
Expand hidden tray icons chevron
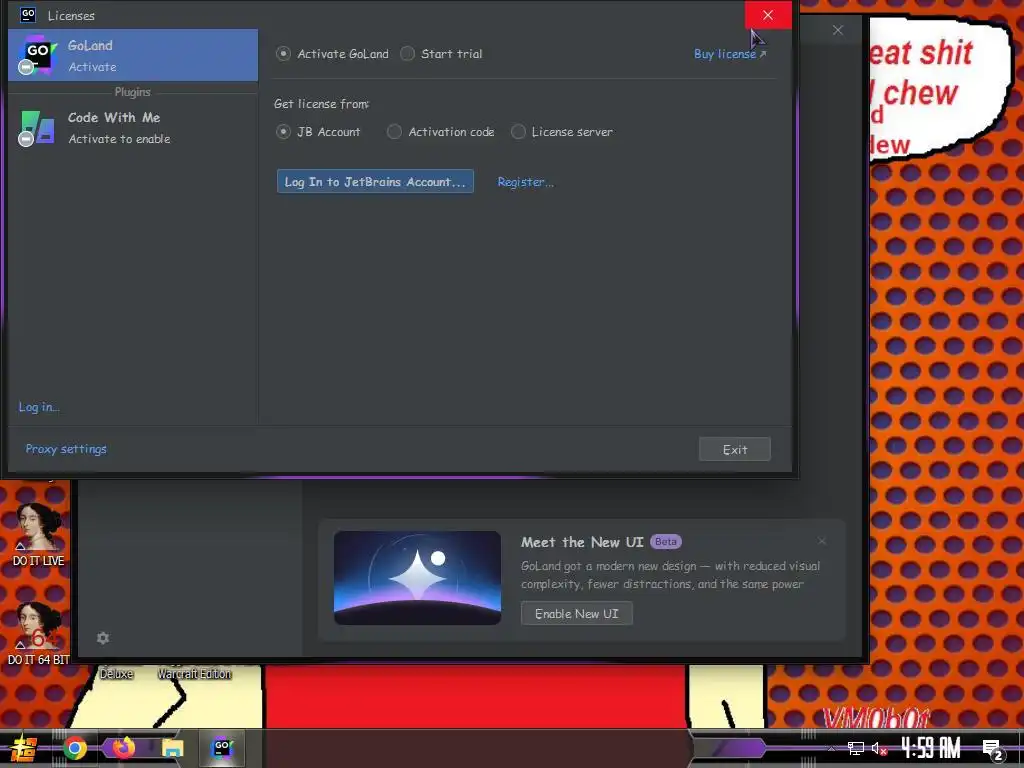point(831,748)
